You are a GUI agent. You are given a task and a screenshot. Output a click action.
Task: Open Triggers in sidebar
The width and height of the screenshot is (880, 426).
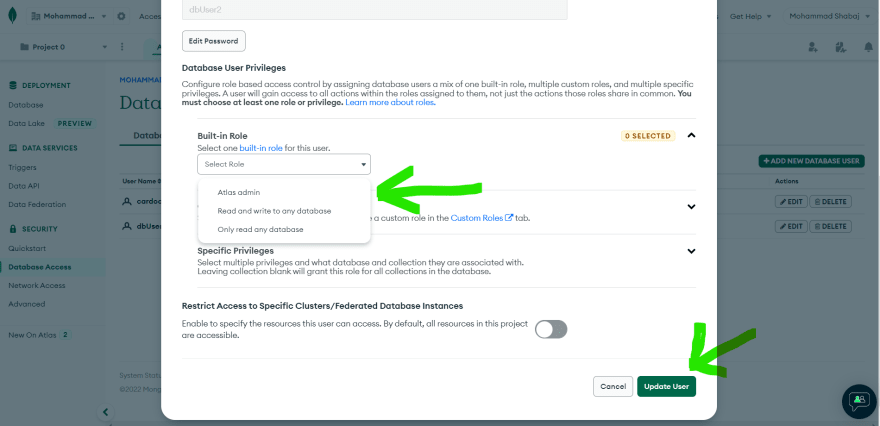pyautogui.click(x=22, y=167)
